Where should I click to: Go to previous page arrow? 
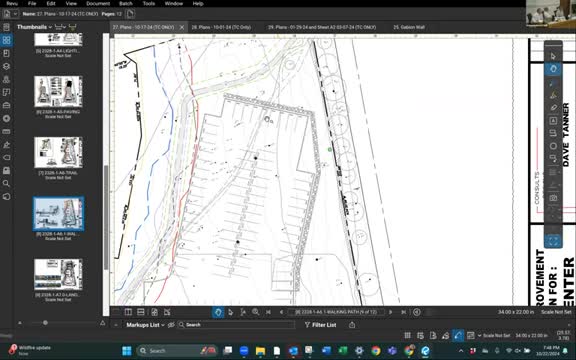click(281, 312)
